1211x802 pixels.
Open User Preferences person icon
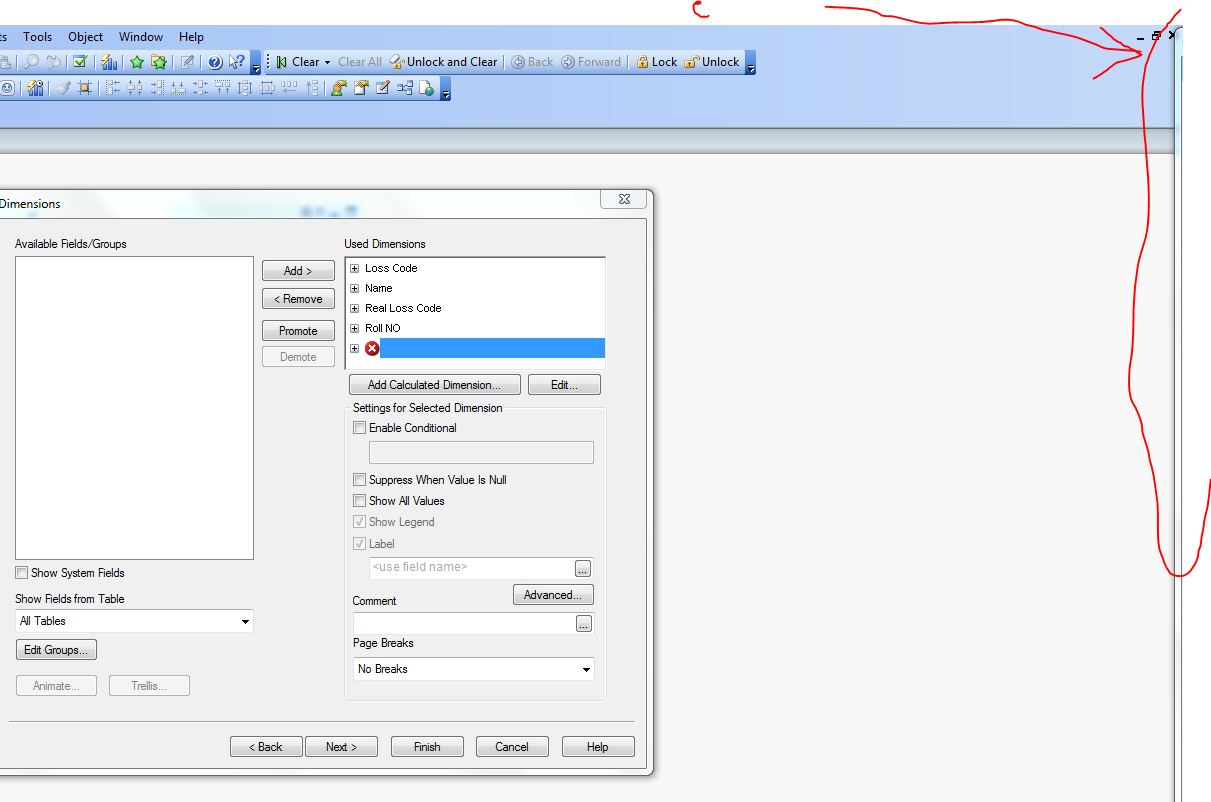[x=338, y=88]
